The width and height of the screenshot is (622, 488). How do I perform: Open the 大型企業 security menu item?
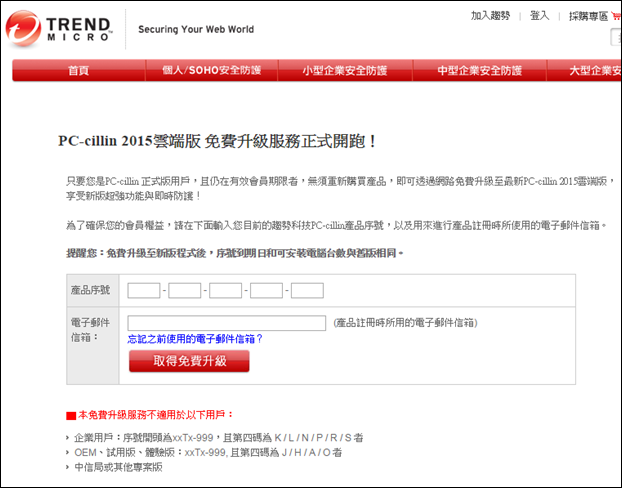point(584,71)
